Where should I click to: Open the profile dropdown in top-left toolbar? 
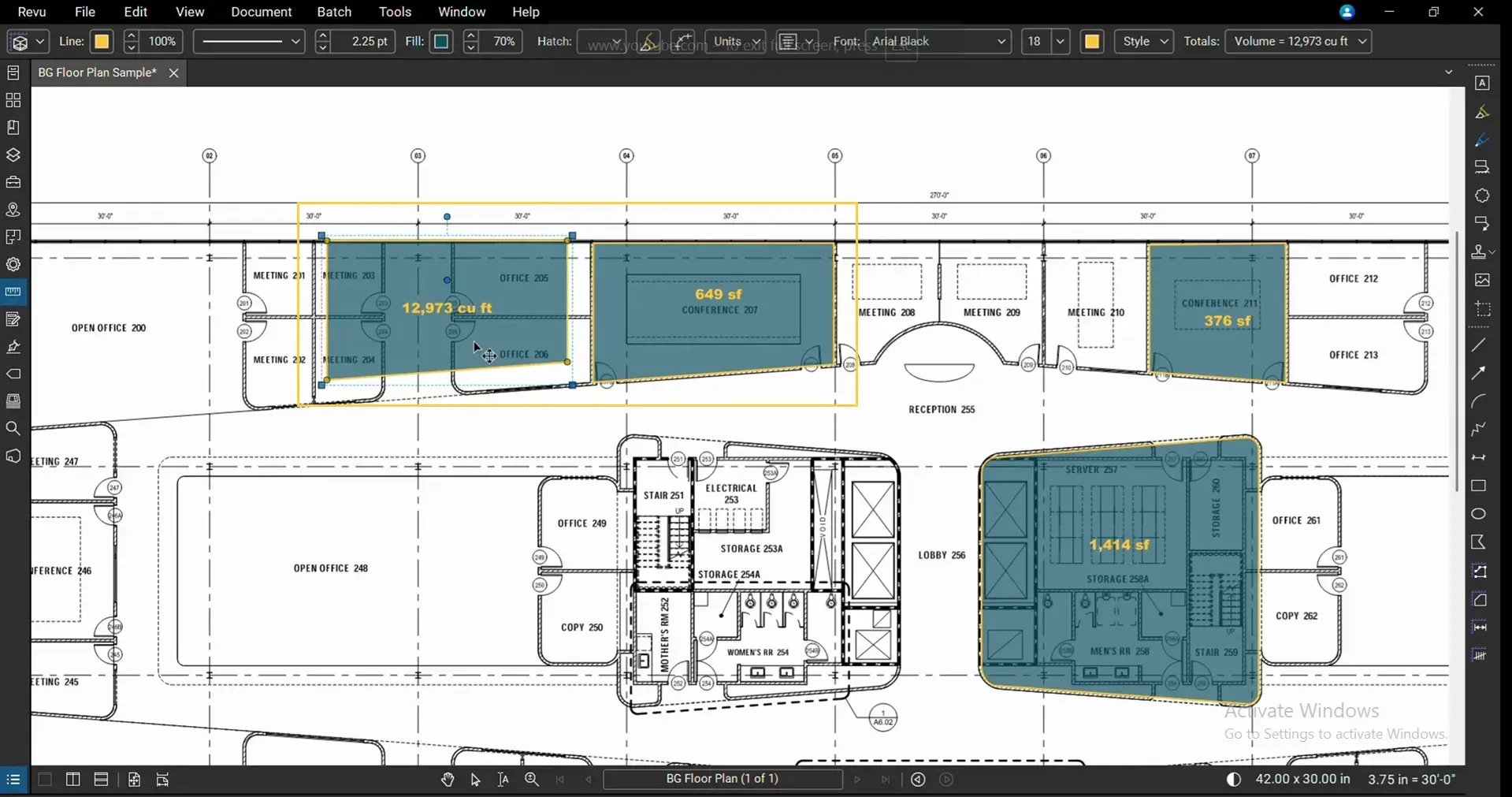[28, 42]
